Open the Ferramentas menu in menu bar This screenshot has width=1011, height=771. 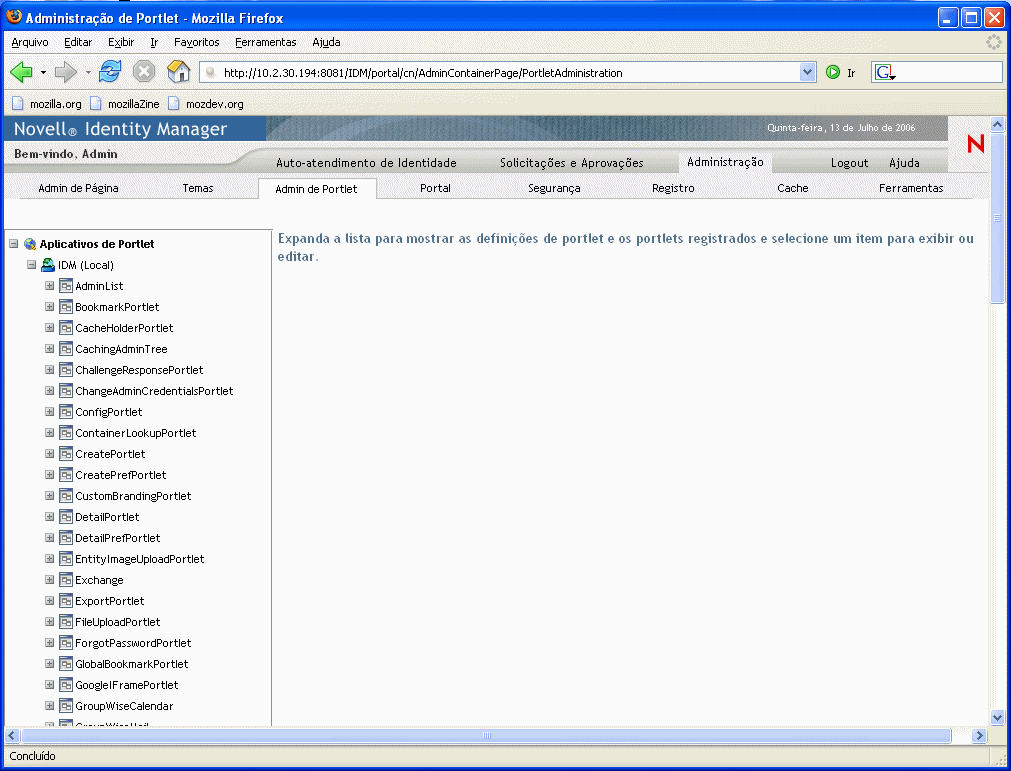pyautogui.click(x=266, y=42)
